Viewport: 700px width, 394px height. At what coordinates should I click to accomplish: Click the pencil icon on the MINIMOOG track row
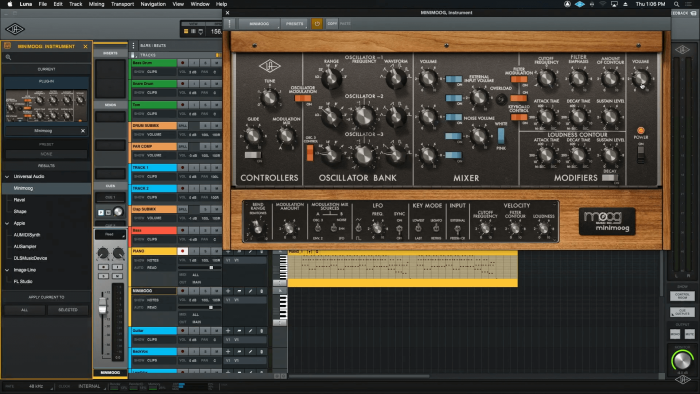click(250, 291)
